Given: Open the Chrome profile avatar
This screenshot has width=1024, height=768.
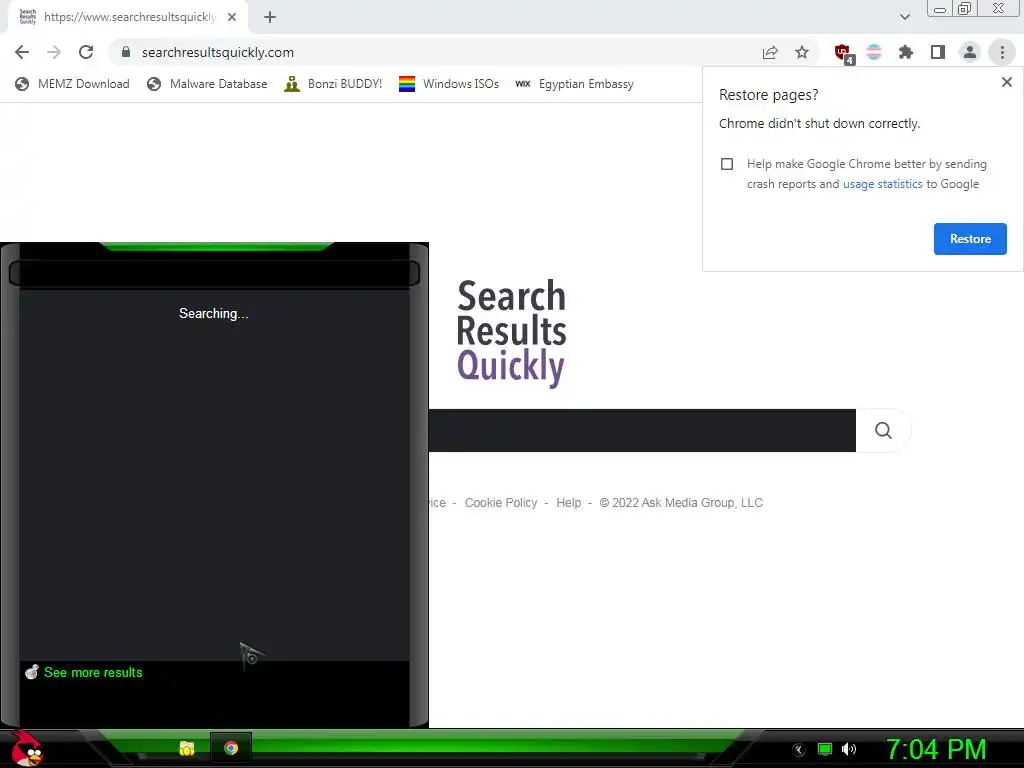Looking at the screenshot, I should [970, 52].
